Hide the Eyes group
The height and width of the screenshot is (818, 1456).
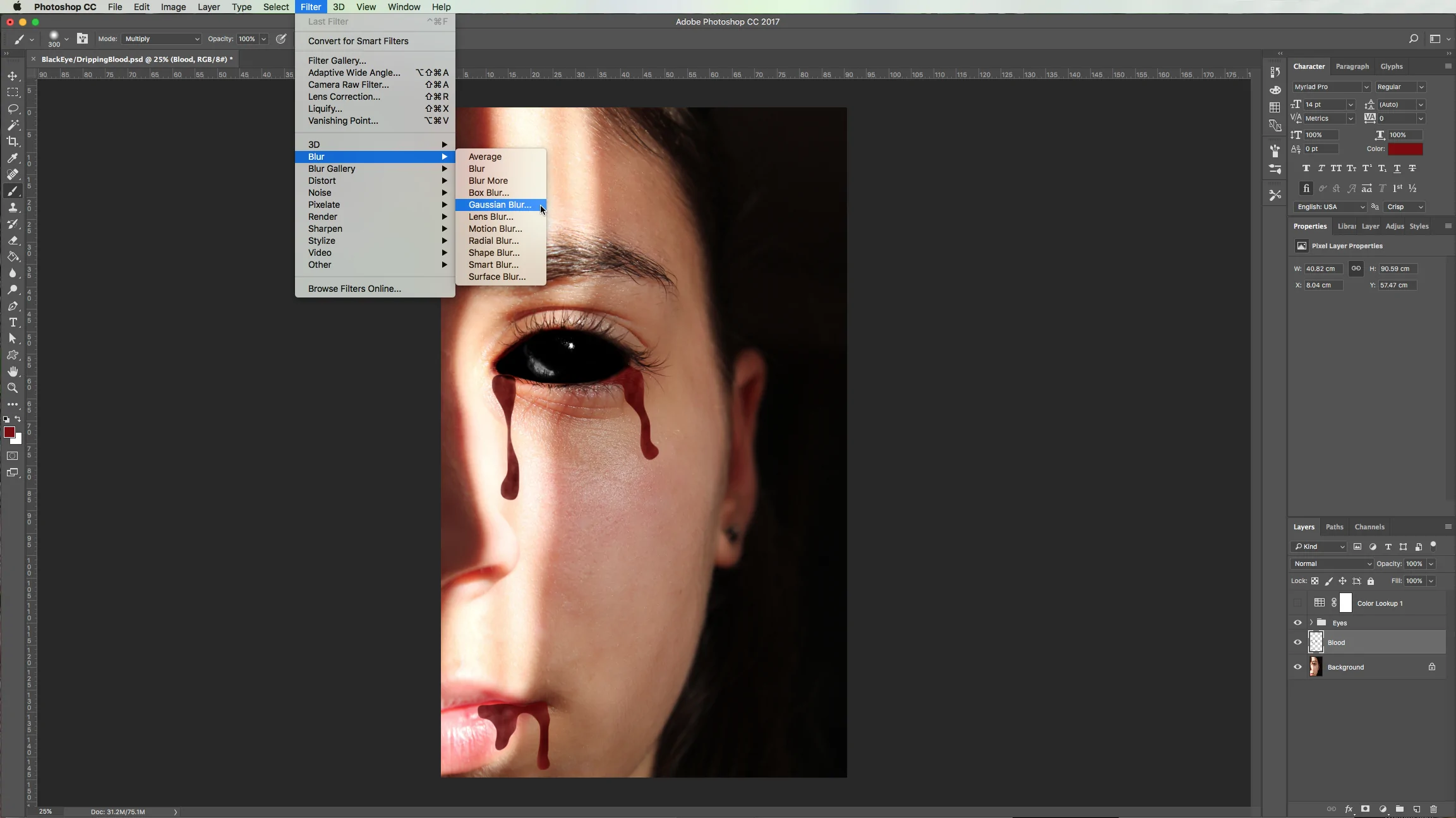1297,623
